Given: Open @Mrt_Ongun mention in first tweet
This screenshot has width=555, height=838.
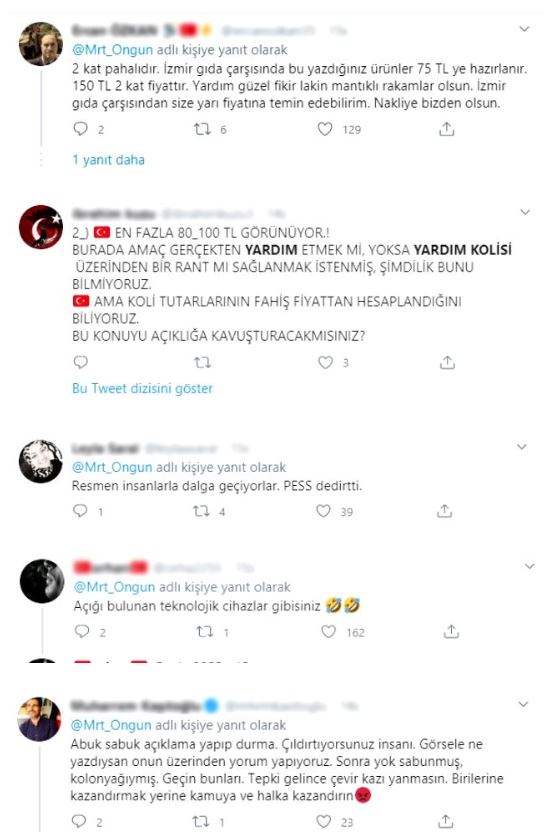Looking at the screenshot, I should point(112,50).
